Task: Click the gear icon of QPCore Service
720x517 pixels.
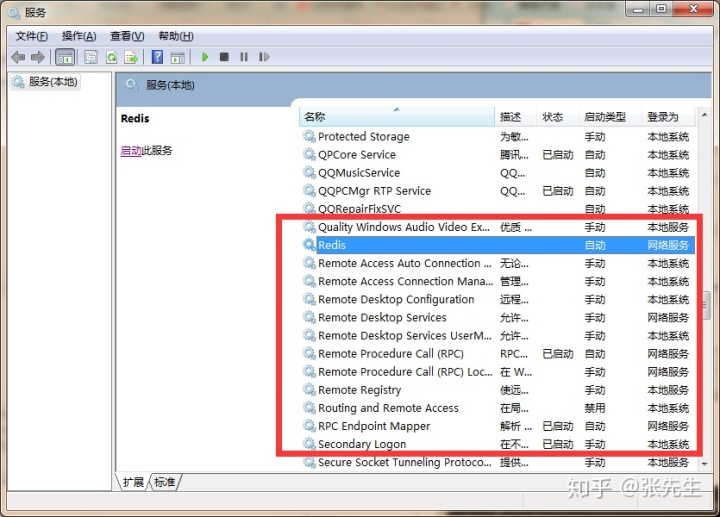Action: click(309, 154)
